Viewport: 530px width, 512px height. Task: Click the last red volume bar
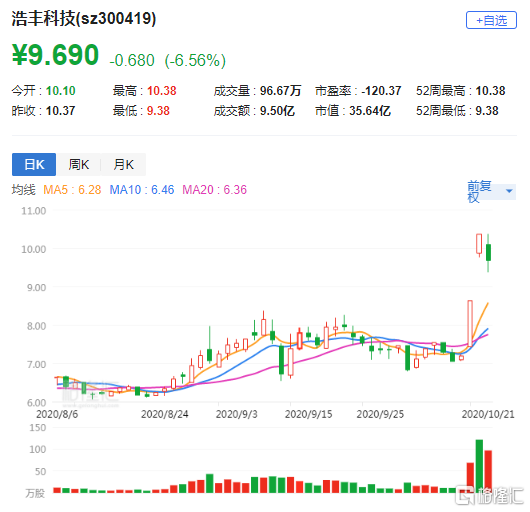click(x=488, y=471)
